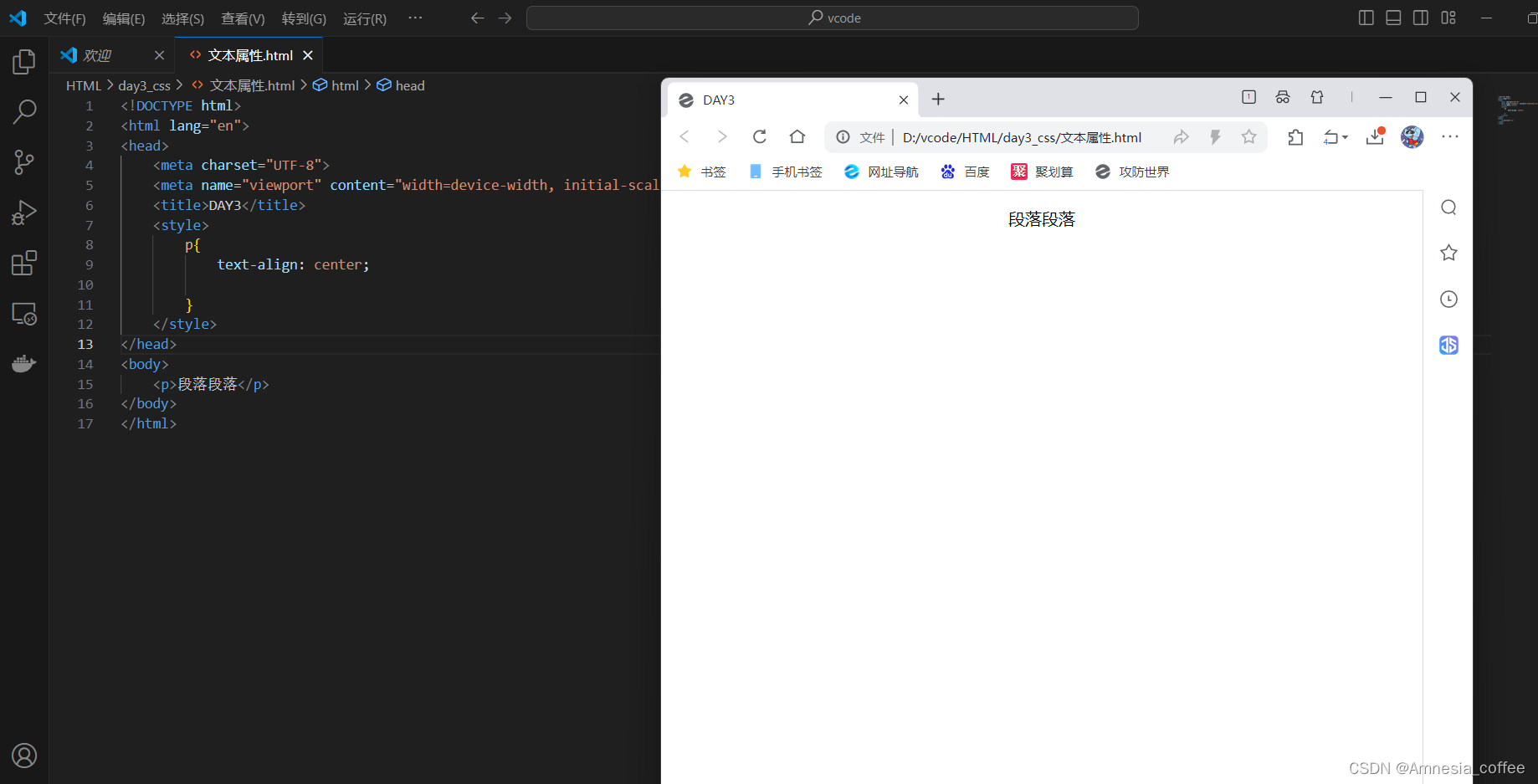Open Source Control view
Image resolution: width=1538 pixels, height=784 pixels.
pos(24,162)
